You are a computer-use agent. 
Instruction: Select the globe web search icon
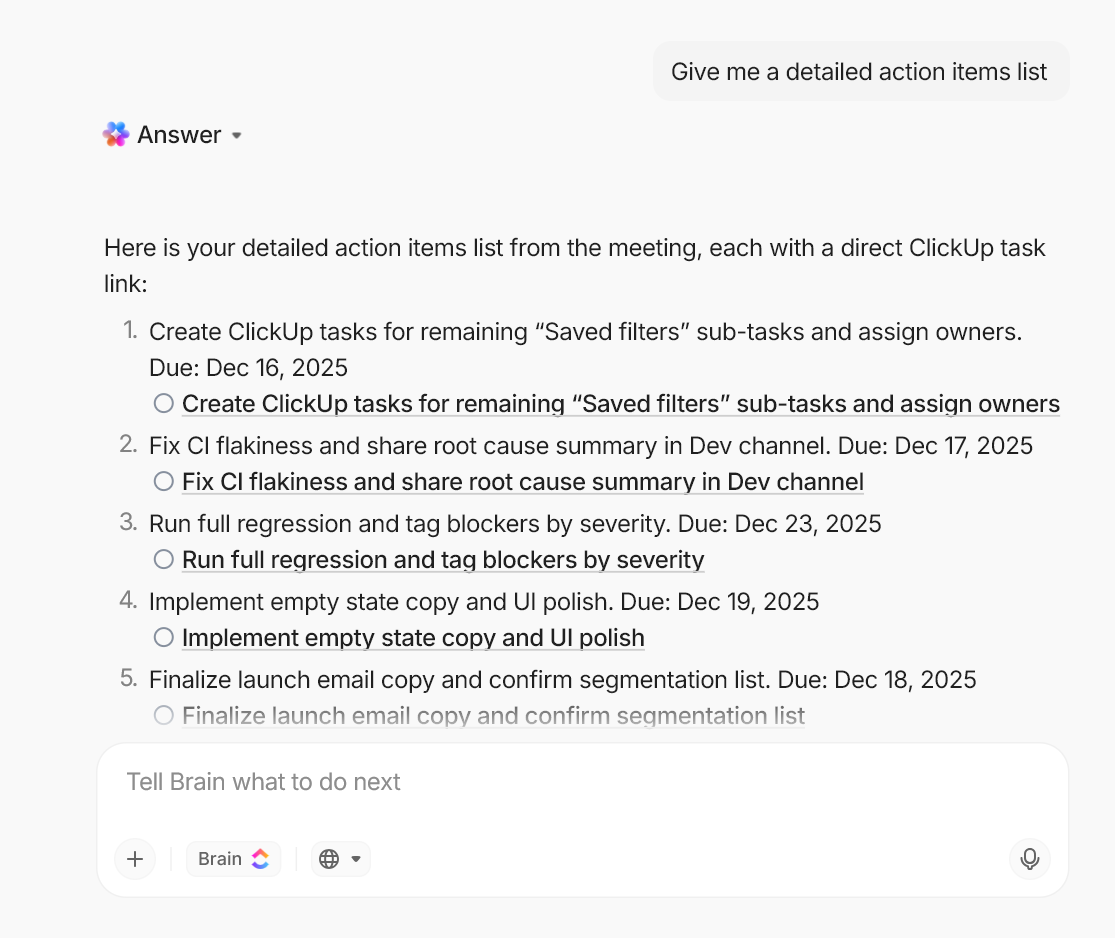point(331,858)
